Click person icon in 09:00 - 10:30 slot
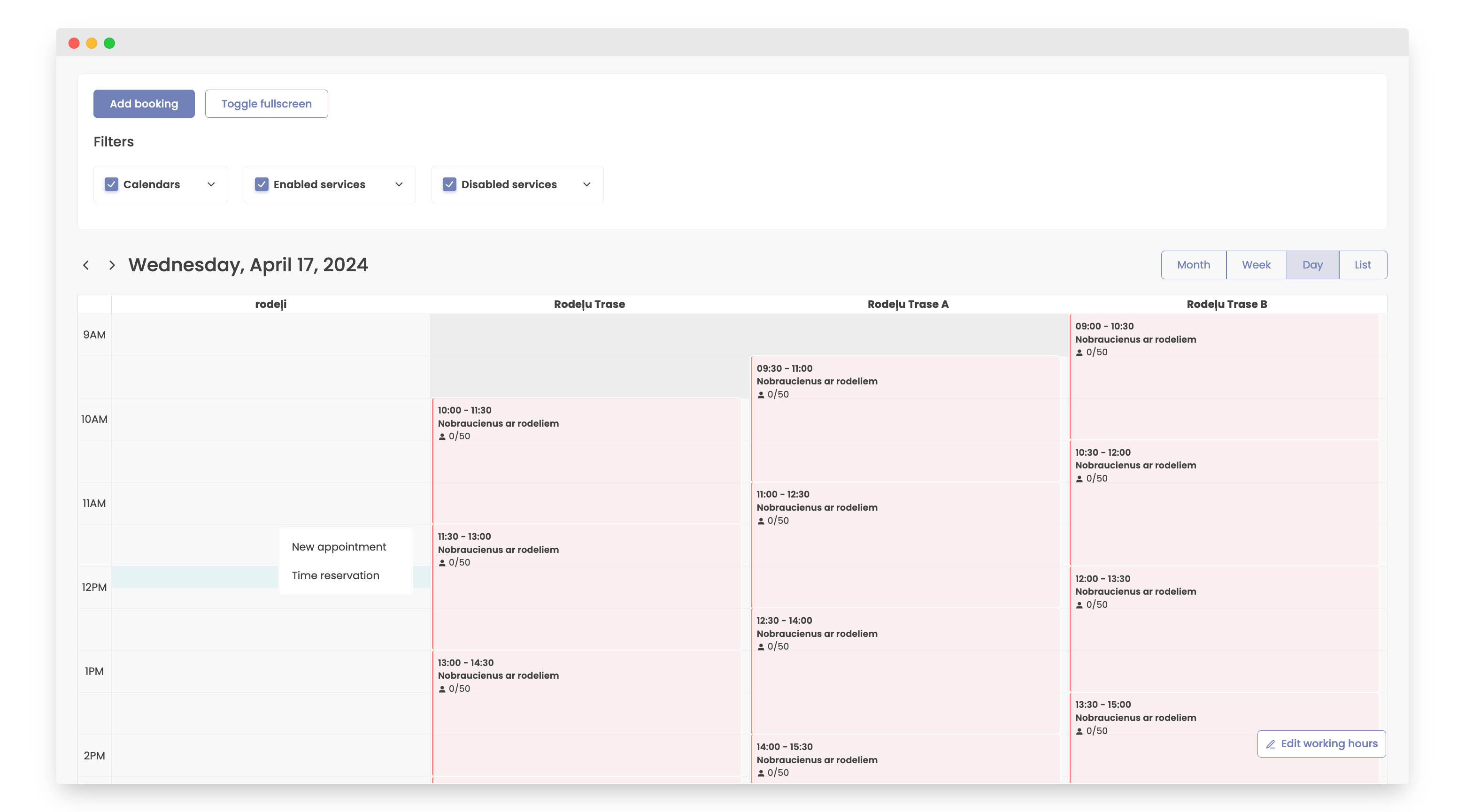 point(1079,352)
